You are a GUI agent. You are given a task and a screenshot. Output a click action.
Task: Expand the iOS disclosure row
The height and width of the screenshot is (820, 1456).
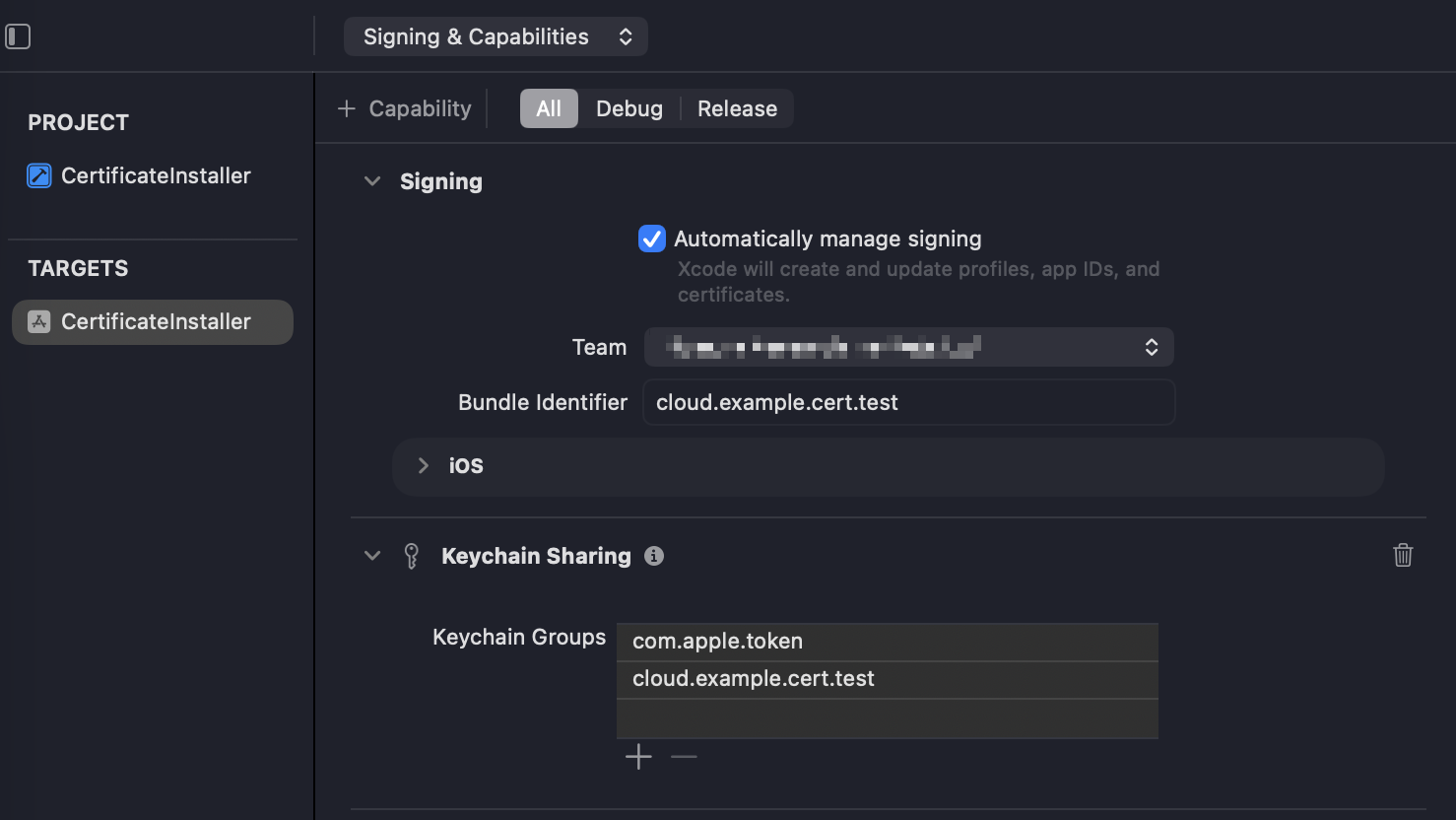click(x=424, y=465)
